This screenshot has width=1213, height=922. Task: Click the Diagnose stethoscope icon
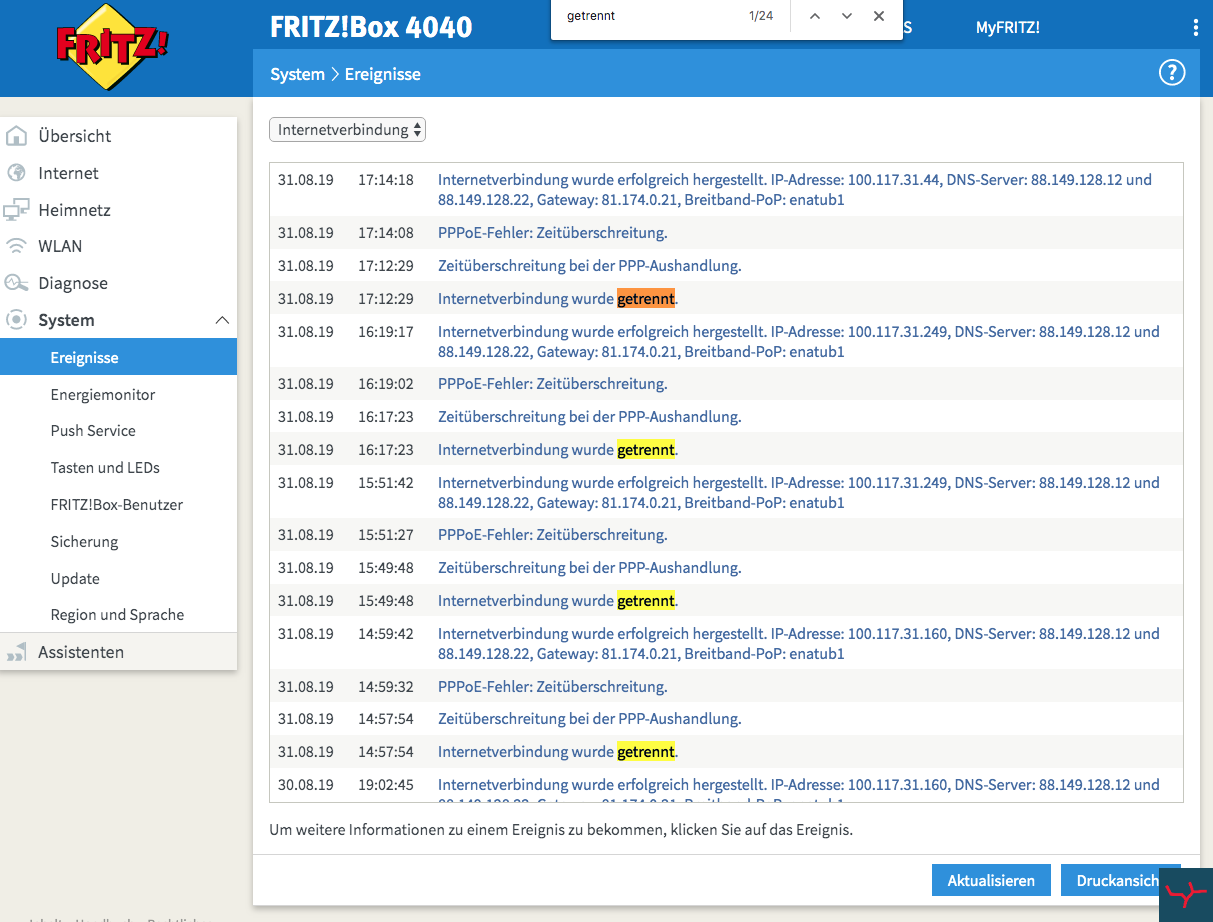[16, 283]
